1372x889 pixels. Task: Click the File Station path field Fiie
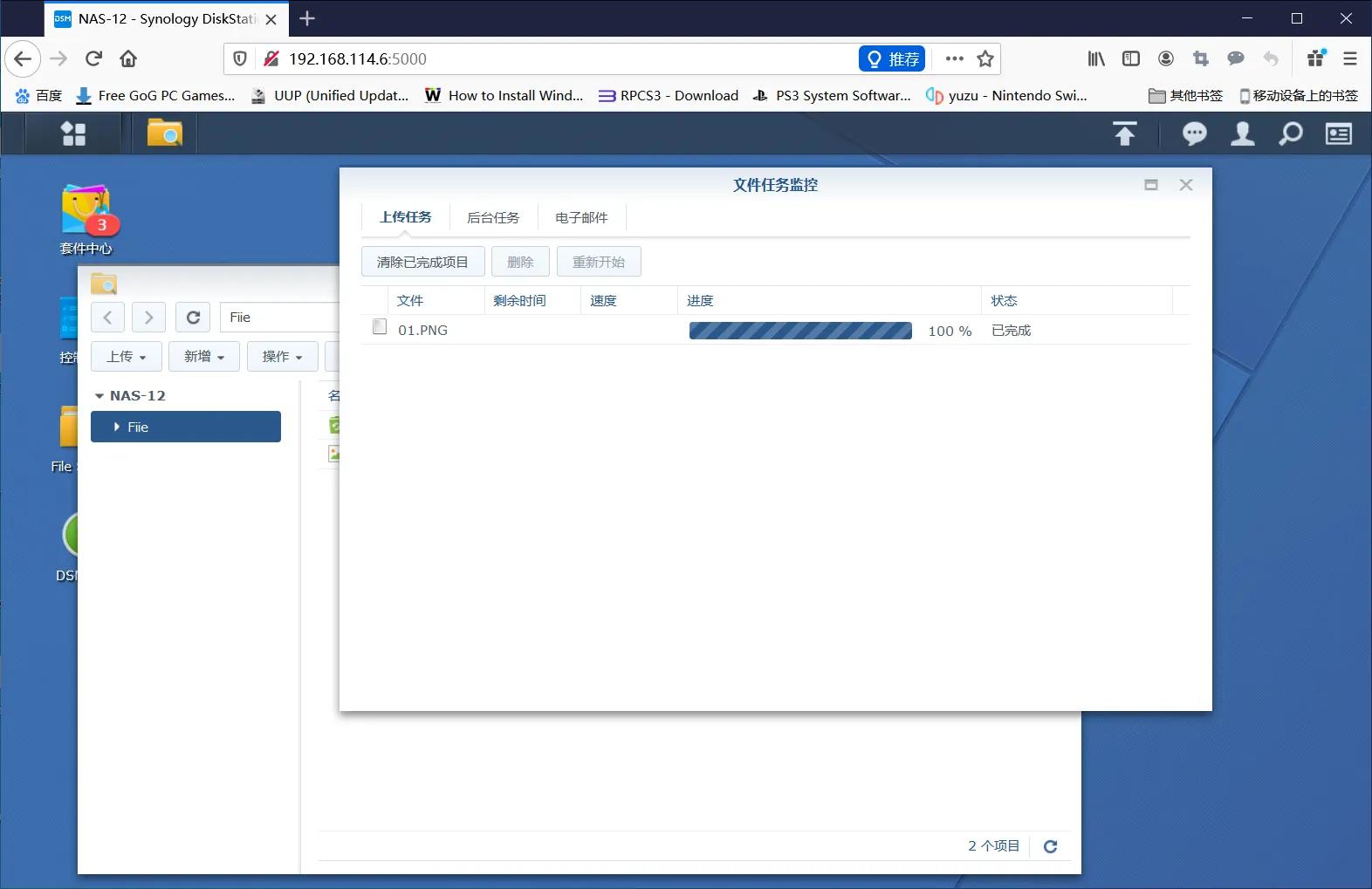click(x=279, y=318)
